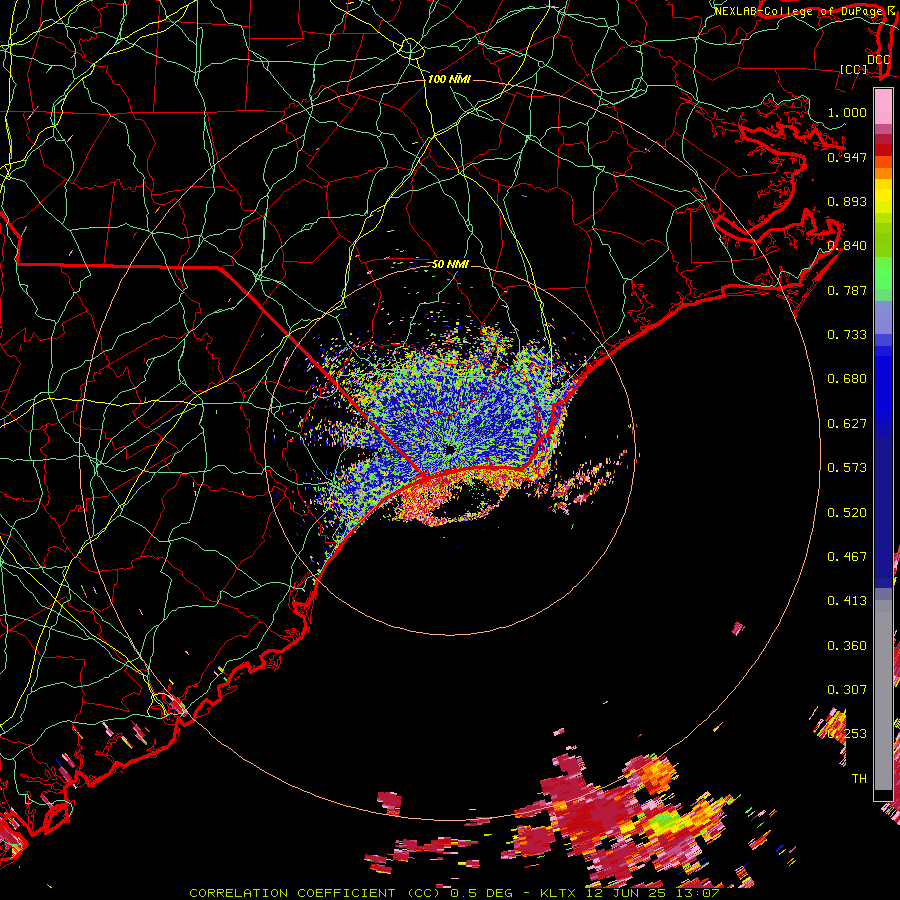Click the 0.893 scale value
The image size is (900, 900).
pos(847,201)
